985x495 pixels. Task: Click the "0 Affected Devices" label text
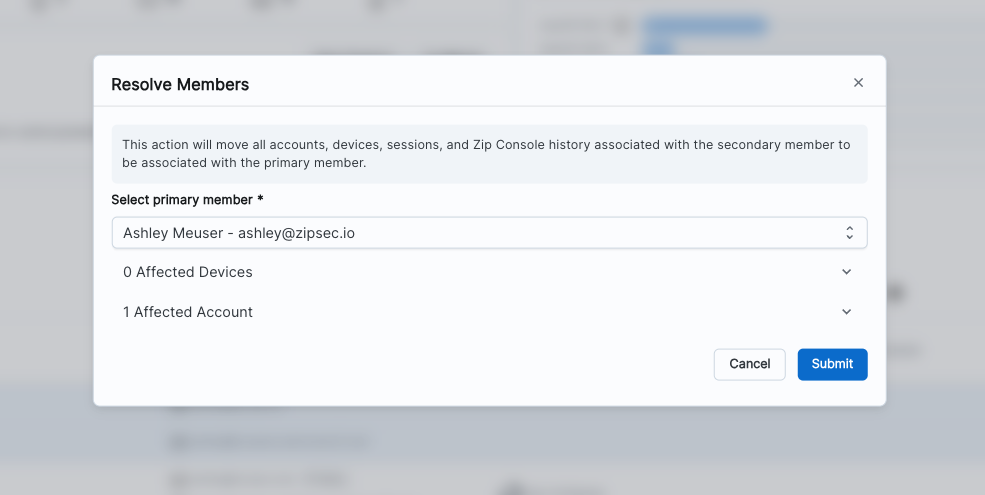188,272
